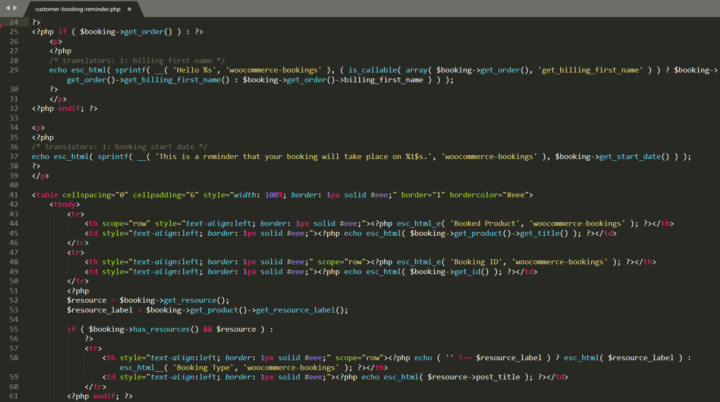
Task: Click the get_start_date() method call
Action: 636,156
